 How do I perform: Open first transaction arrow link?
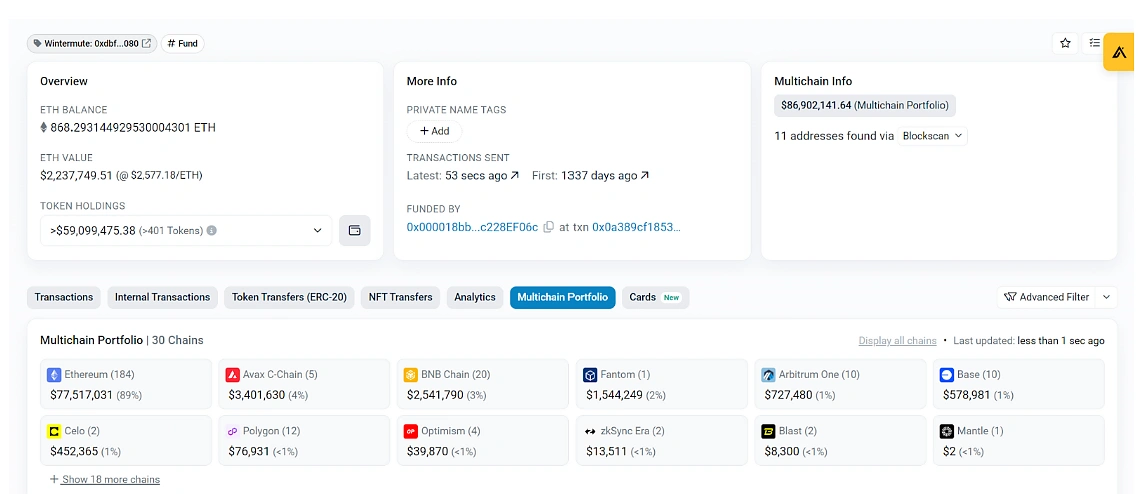point(644,176)
